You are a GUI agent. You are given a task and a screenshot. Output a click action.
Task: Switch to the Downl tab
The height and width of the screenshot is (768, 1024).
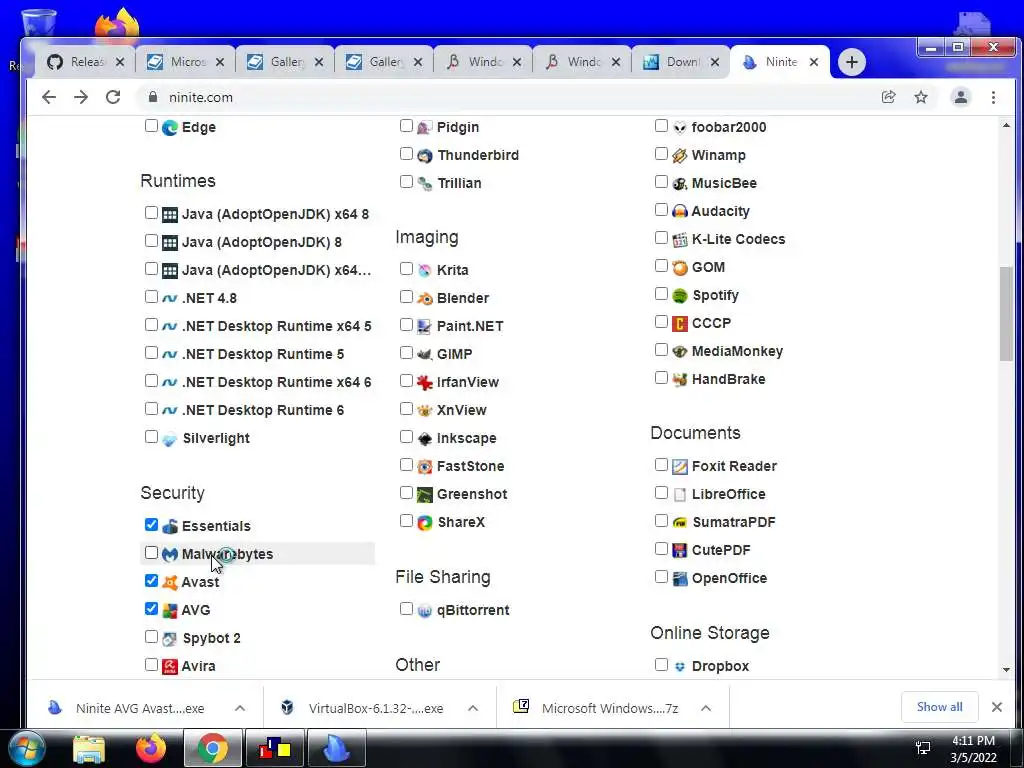pyautogui.click(x=681, y=62)
